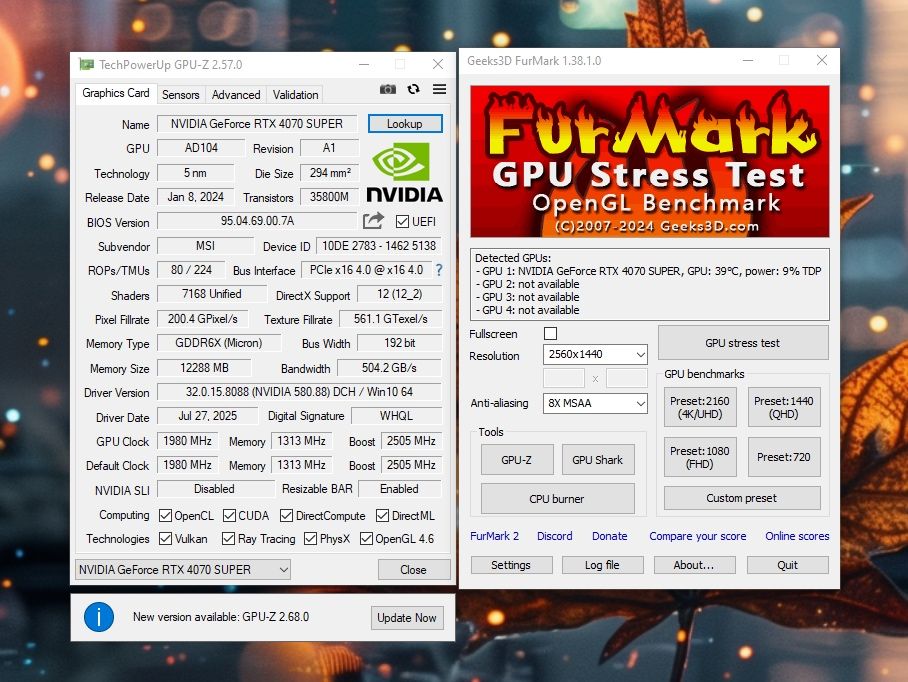The image size is (908, 682).
Task: Start the GPU stress test
Action: click(743, 343)
